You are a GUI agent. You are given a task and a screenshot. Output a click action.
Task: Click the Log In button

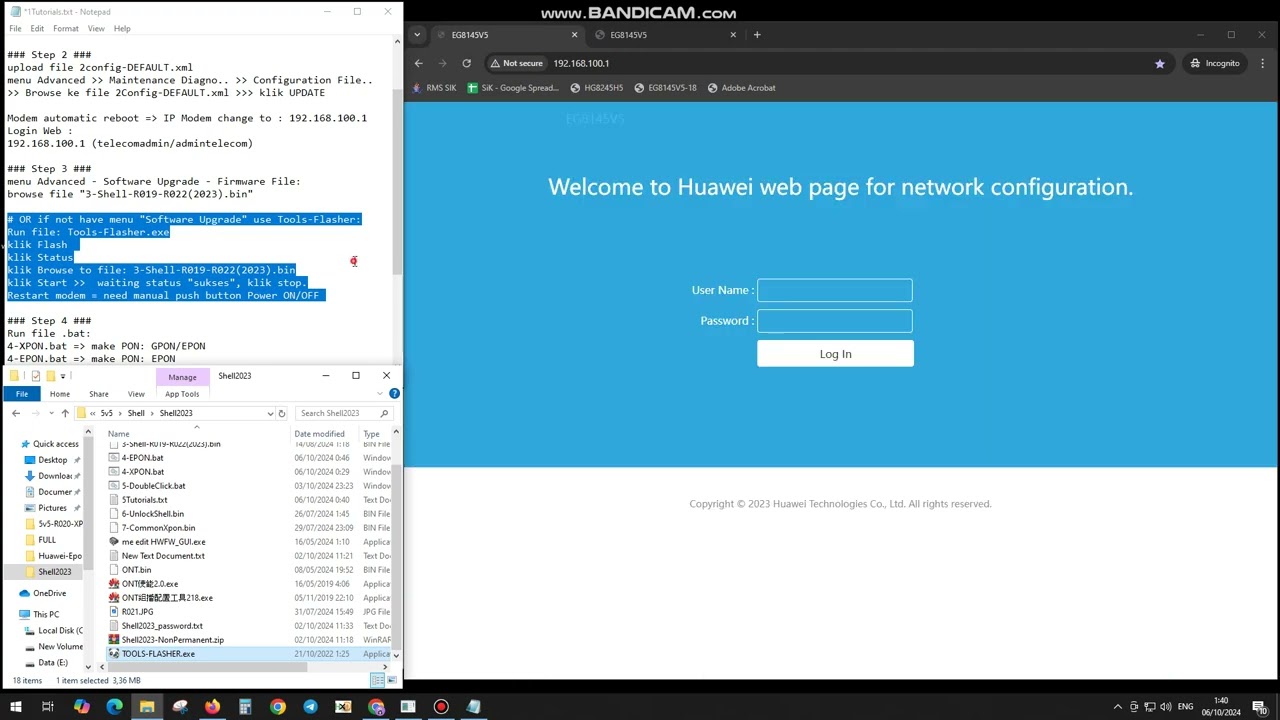click(x=835, y=354)
